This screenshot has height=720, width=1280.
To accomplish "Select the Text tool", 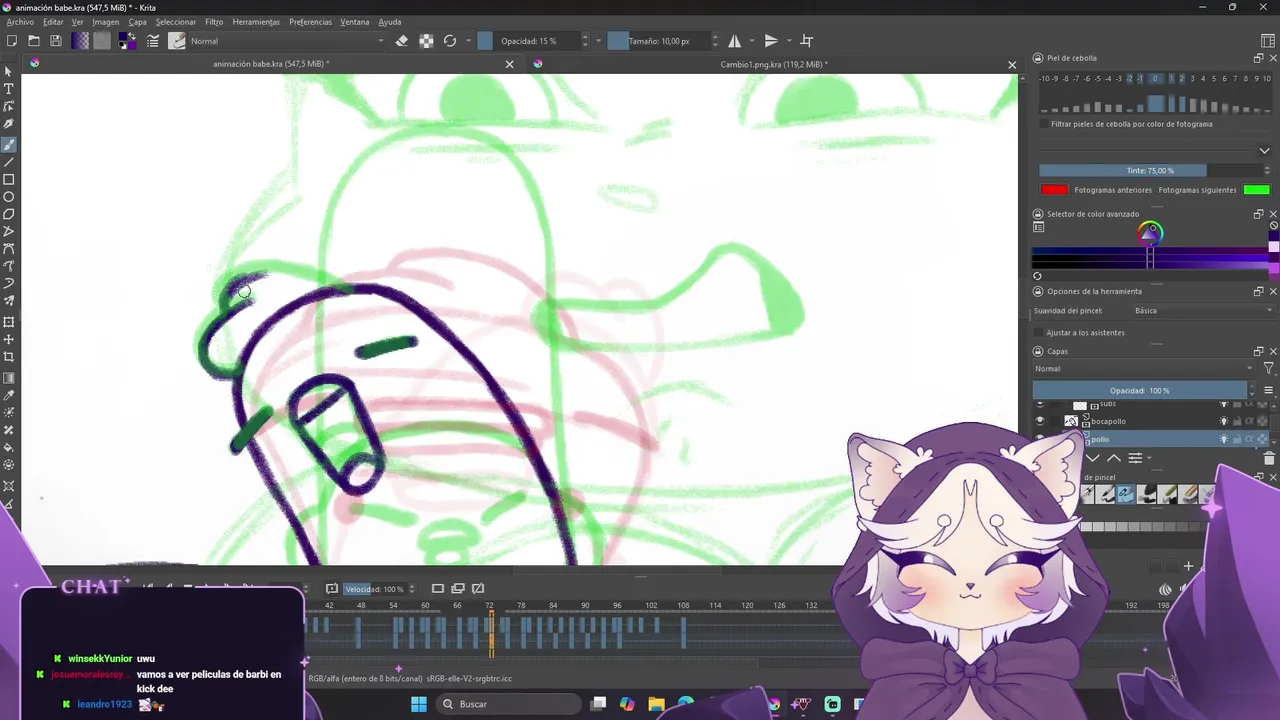I will (x=9, y=89).
